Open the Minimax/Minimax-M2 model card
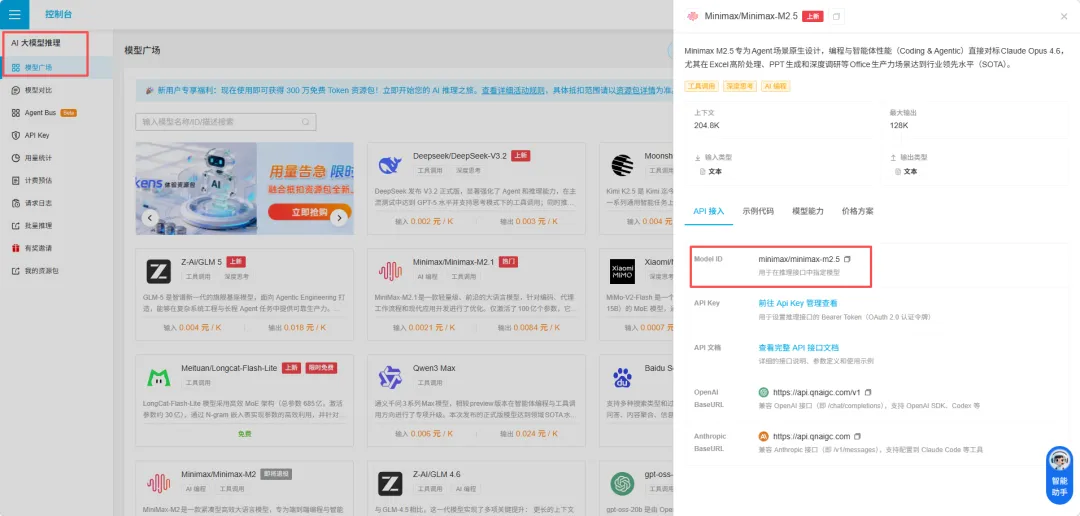Viewport: 1080px width, 516px height. 245,488
